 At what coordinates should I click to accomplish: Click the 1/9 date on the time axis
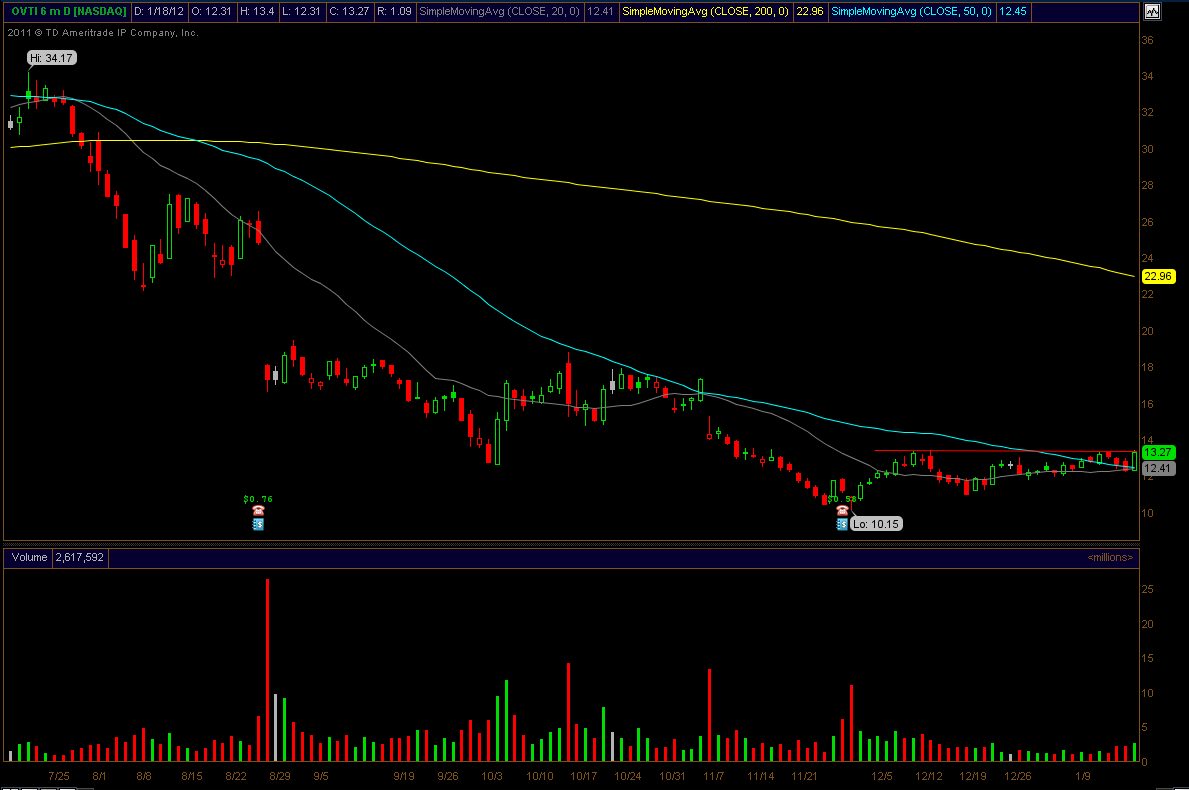1084,776
